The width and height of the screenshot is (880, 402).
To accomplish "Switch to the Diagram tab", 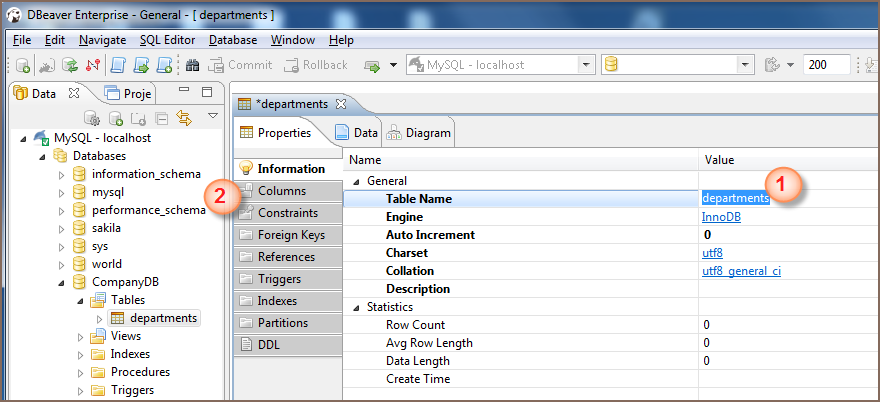I will coord(419,132).
